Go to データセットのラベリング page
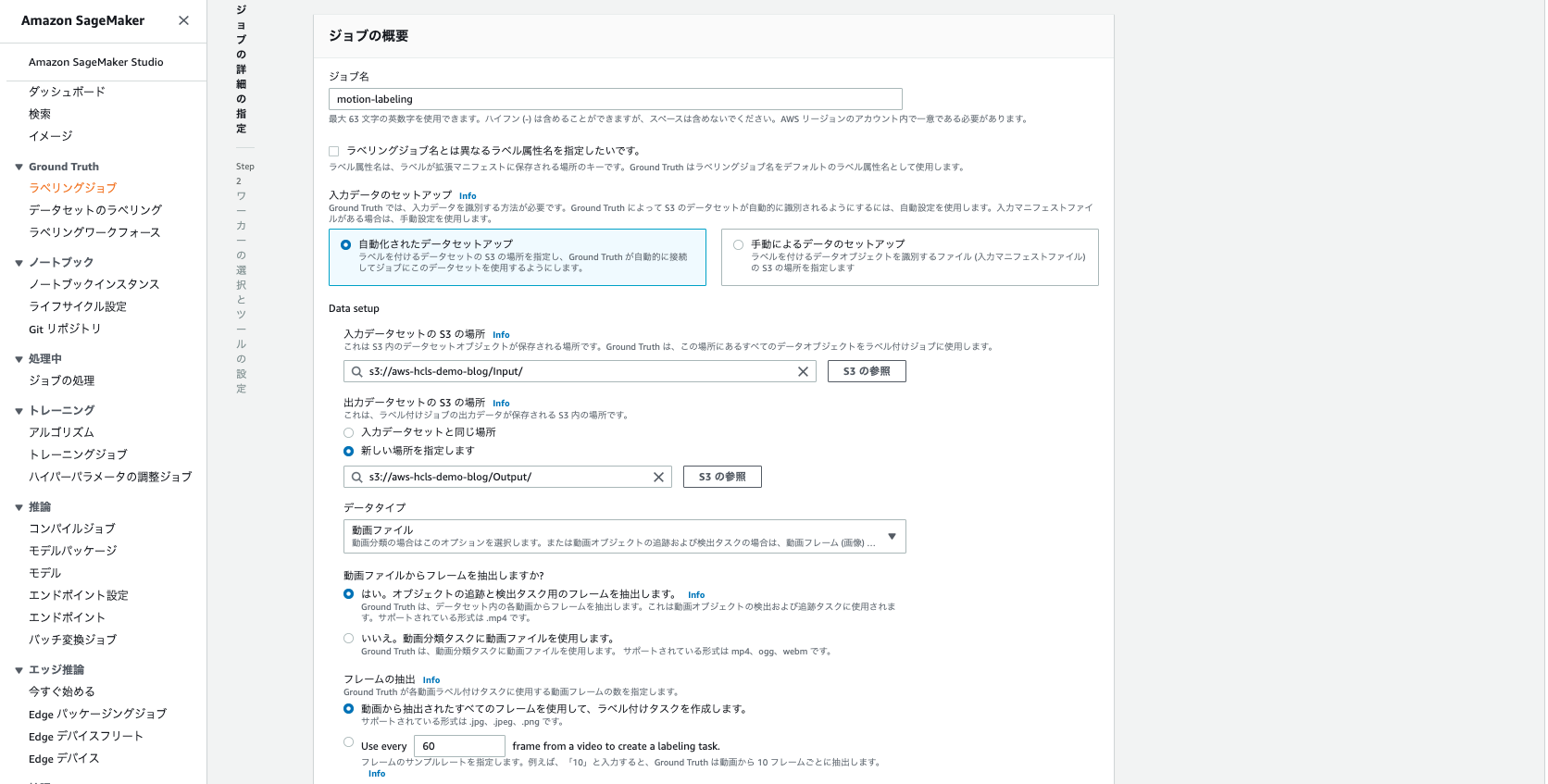 coord(95,210)
